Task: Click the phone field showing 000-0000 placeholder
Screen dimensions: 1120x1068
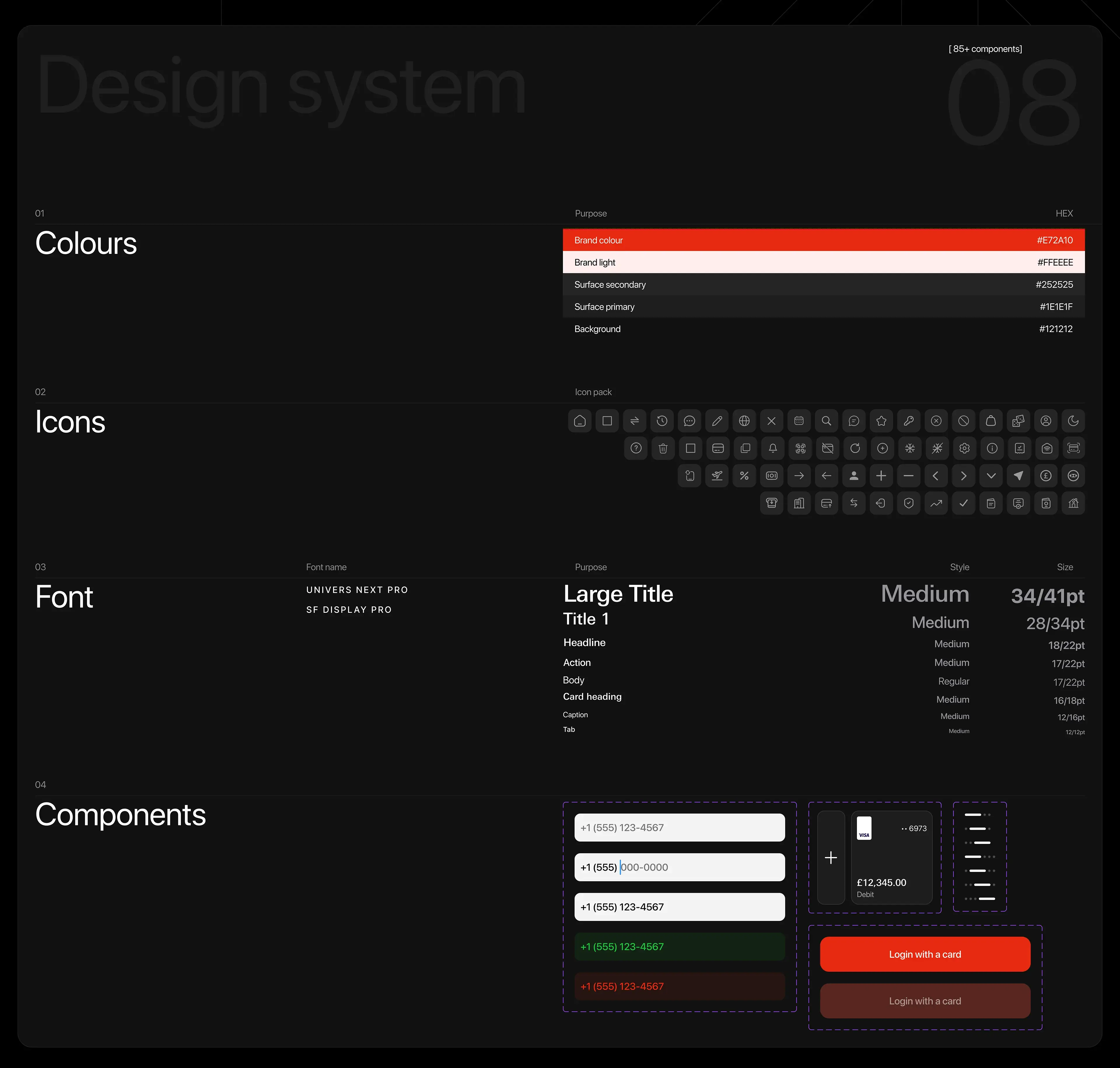Action: (x=679, y=867)
